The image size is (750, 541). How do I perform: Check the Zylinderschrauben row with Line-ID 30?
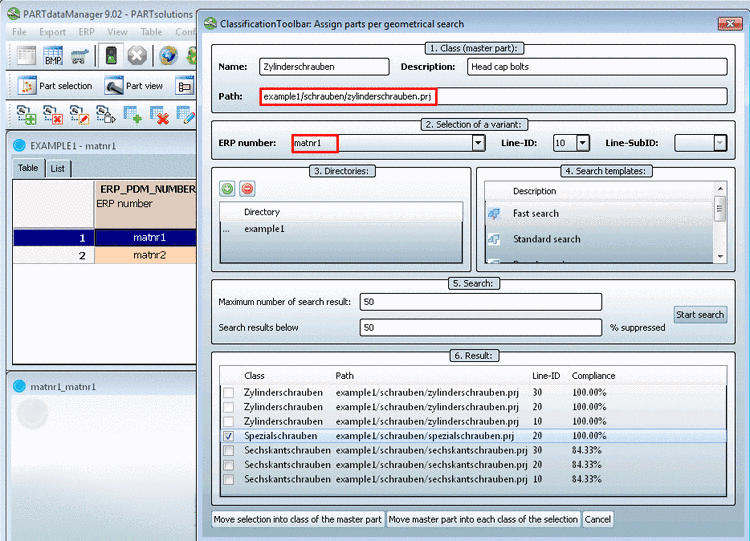point(229,393)
